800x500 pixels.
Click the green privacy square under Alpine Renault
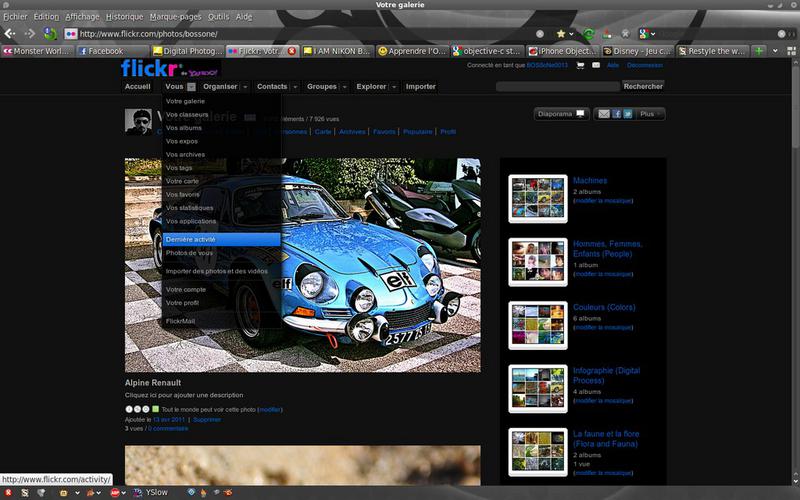tap(155, 409)
